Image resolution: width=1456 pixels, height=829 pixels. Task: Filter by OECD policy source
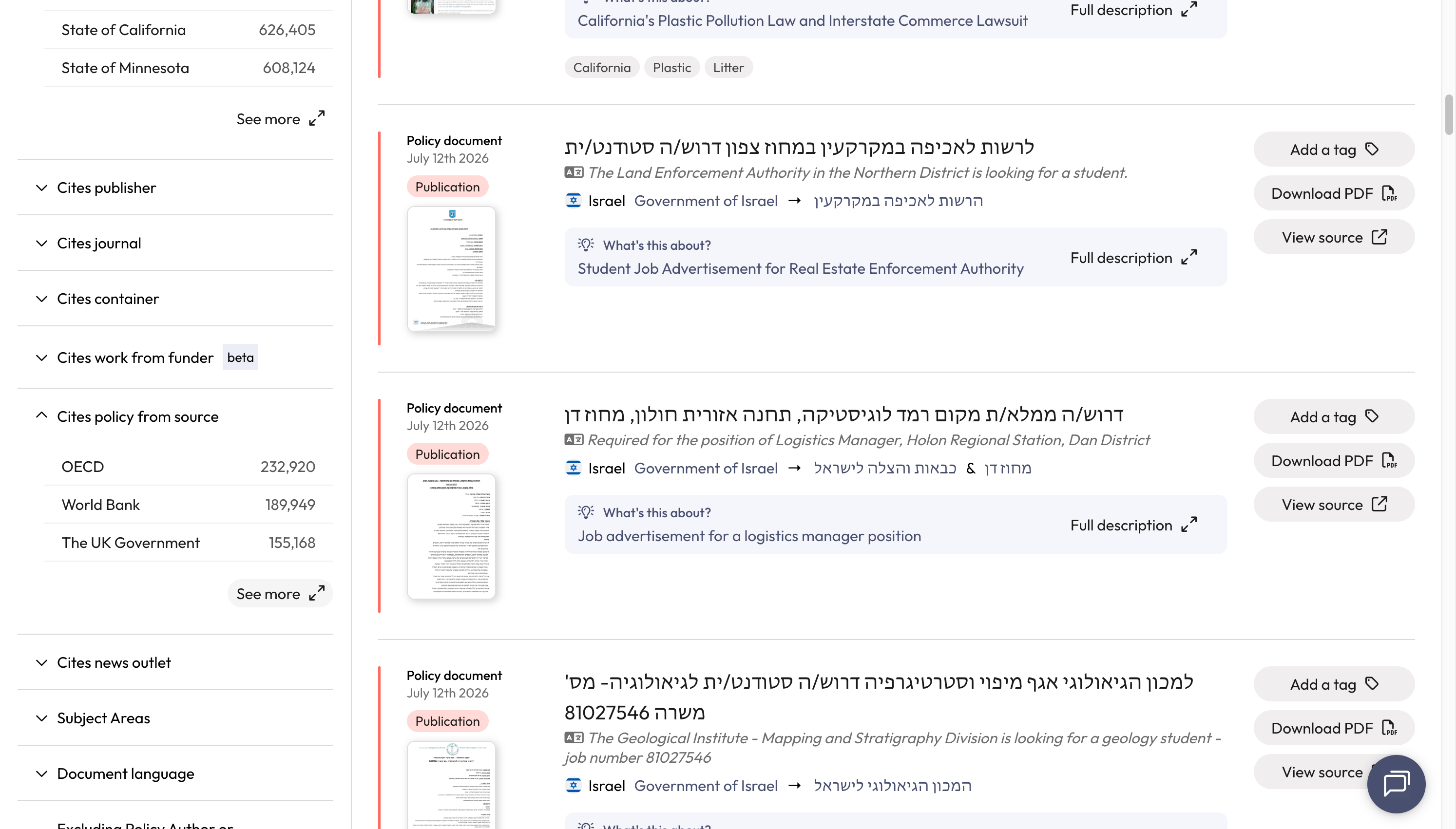[x=189, y=466]
